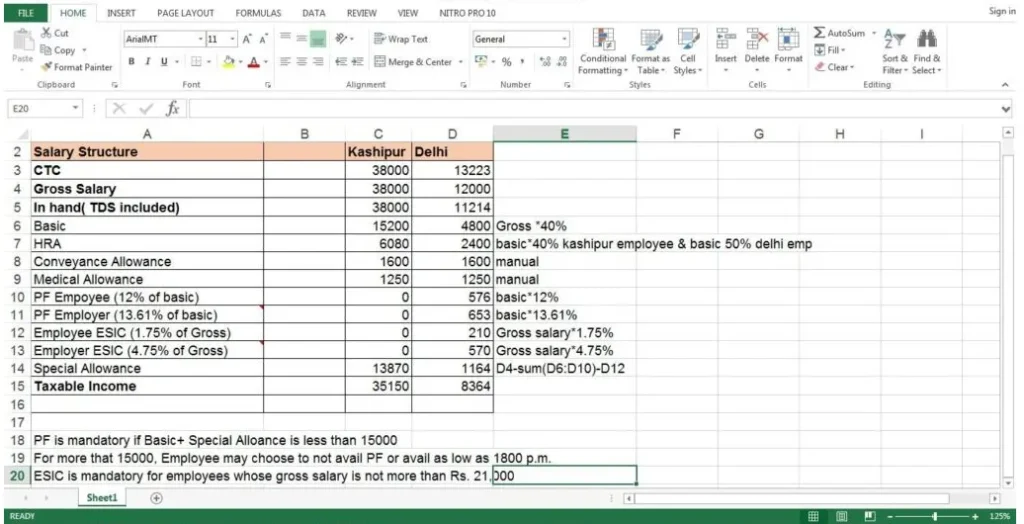
Task: Switch to the INSERT ribbon tab
Action: point(121,13)
